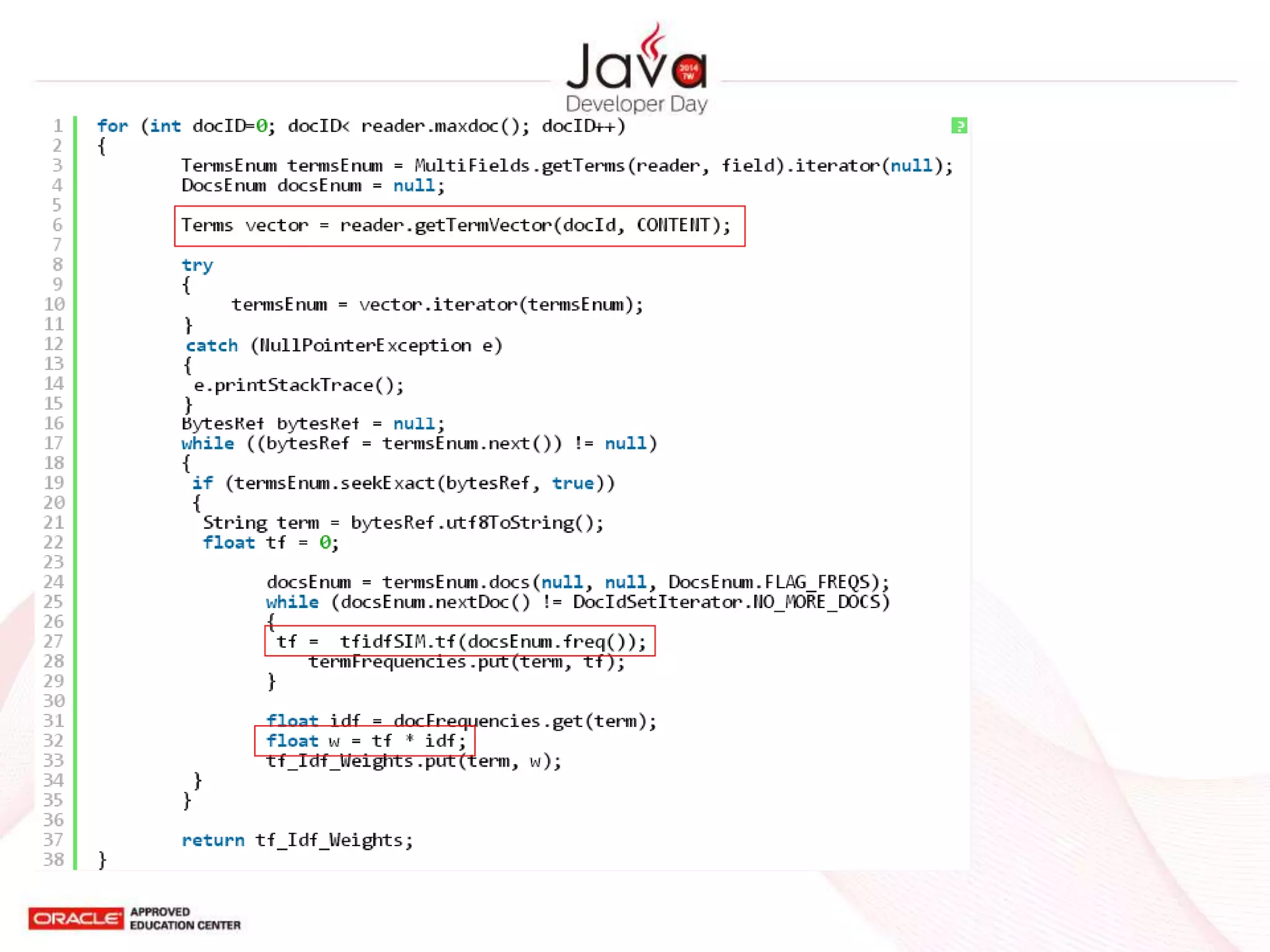
Task: Click the Java steaming cup flame icon
Action: click(654, 40)
